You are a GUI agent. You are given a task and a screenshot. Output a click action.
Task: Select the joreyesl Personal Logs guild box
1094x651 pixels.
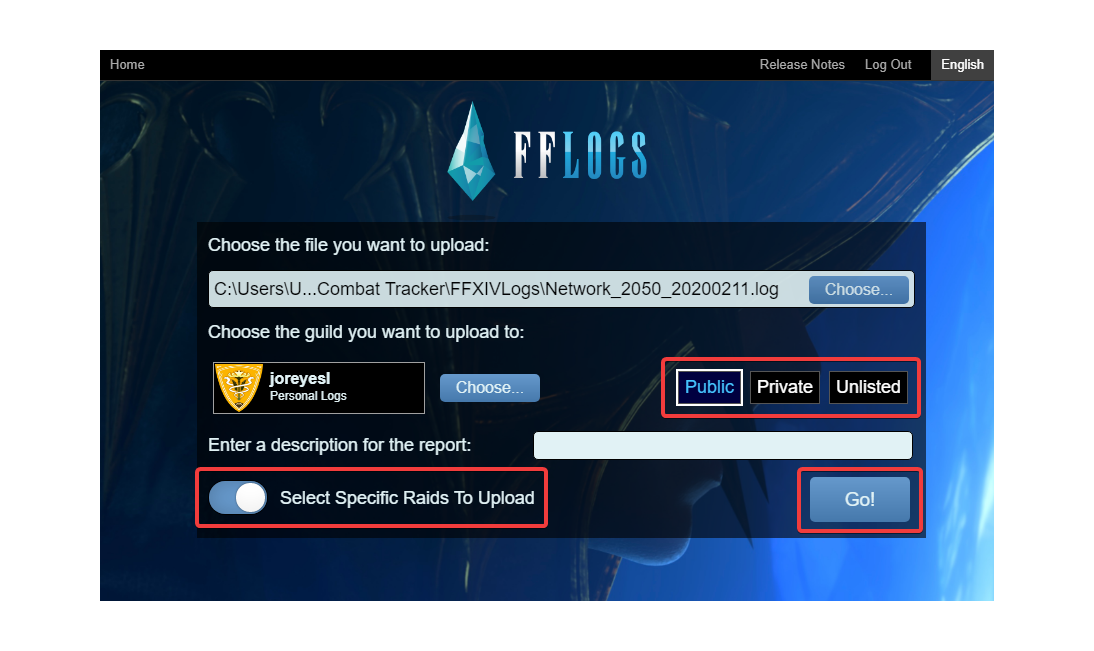tap(319, 388)
